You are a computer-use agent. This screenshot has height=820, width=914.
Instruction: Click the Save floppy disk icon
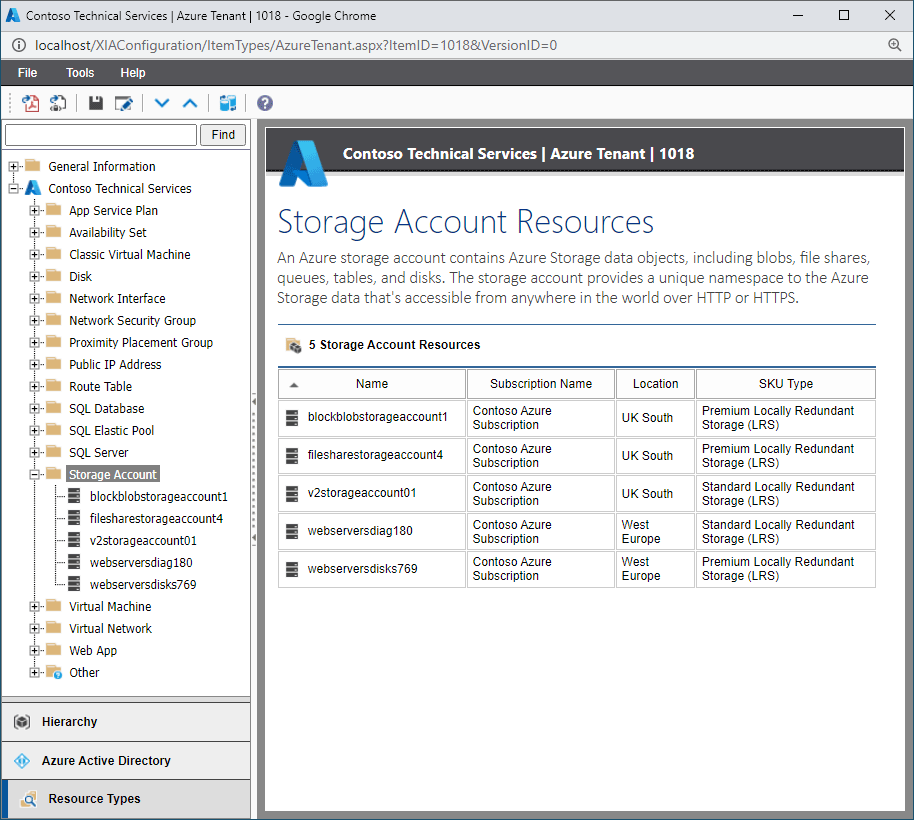96,103
